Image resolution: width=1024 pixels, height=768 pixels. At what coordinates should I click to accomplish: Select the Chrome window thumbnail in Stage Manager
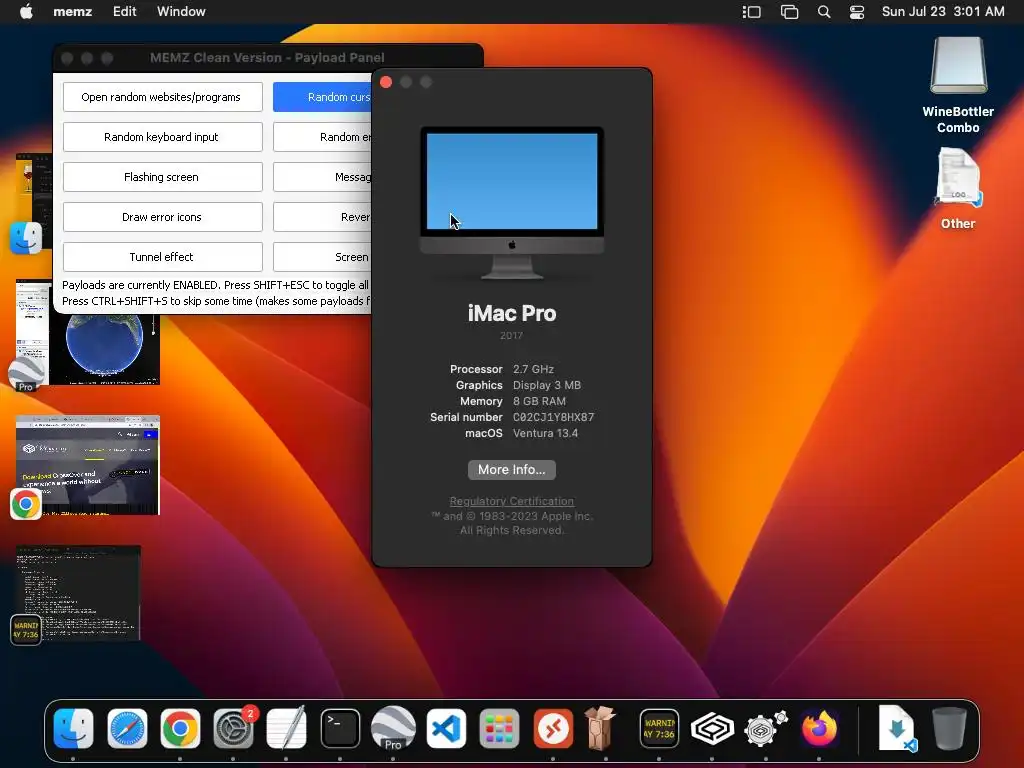pyautogui.click(x=88, y=465)
